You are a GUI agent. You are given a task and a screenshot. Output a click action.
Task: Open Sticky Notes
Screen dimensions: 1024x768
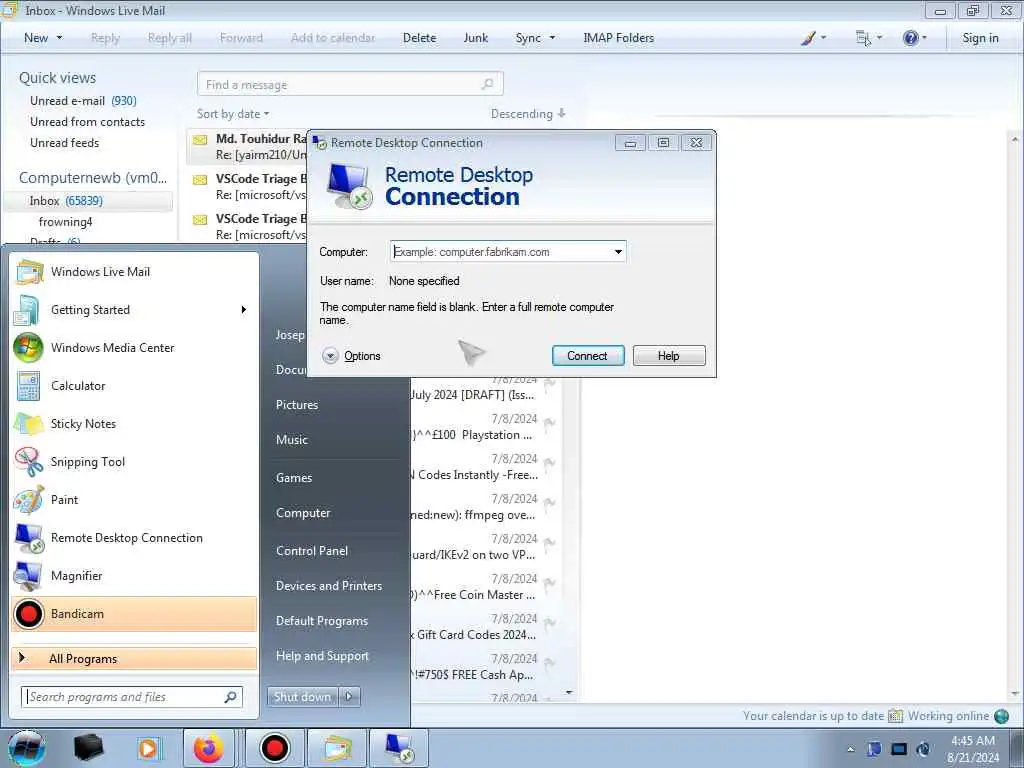click(x=134, y=423)
